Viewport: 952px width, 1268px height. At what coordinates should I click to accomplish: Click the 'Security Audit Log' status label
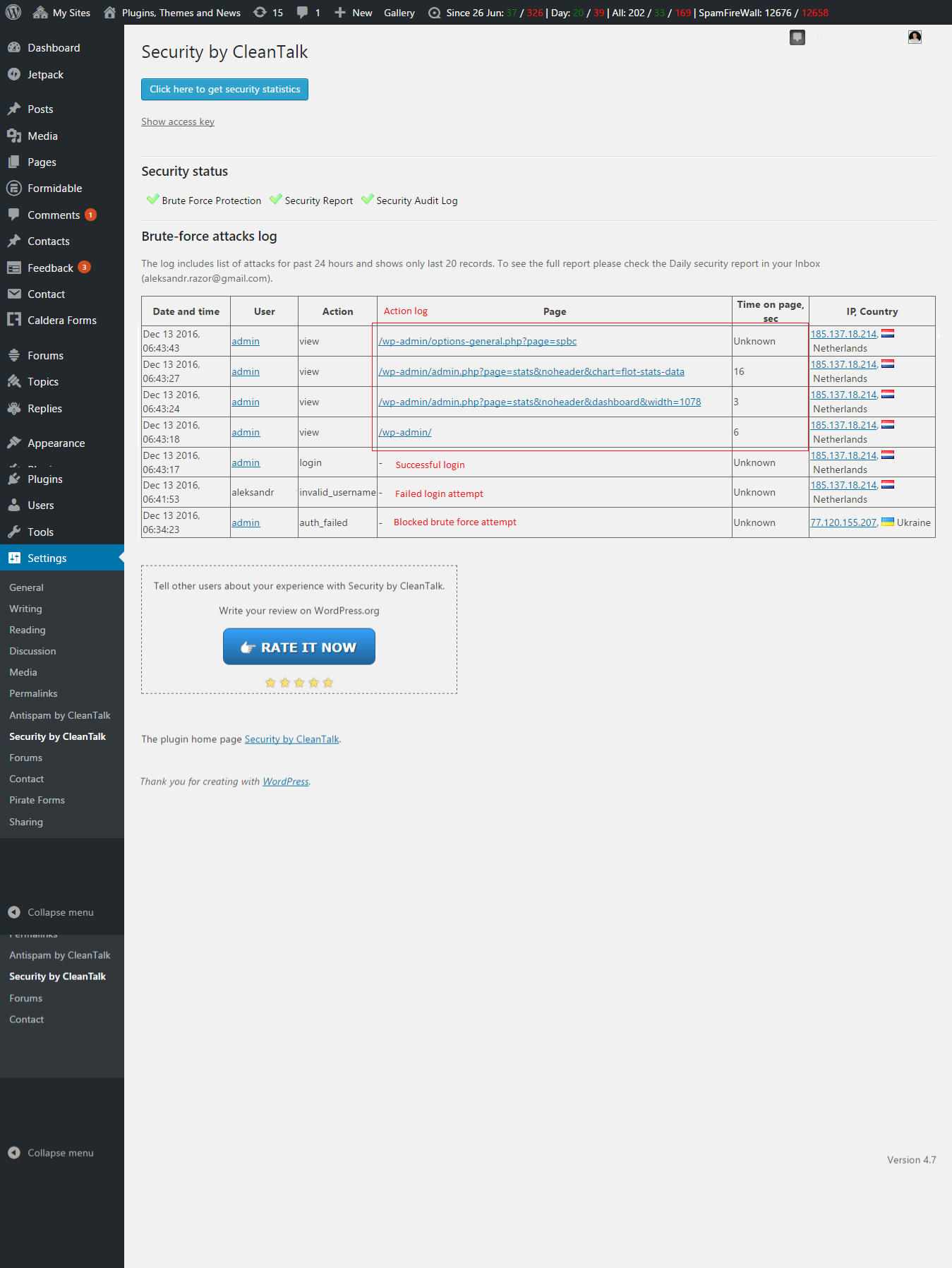417,201
